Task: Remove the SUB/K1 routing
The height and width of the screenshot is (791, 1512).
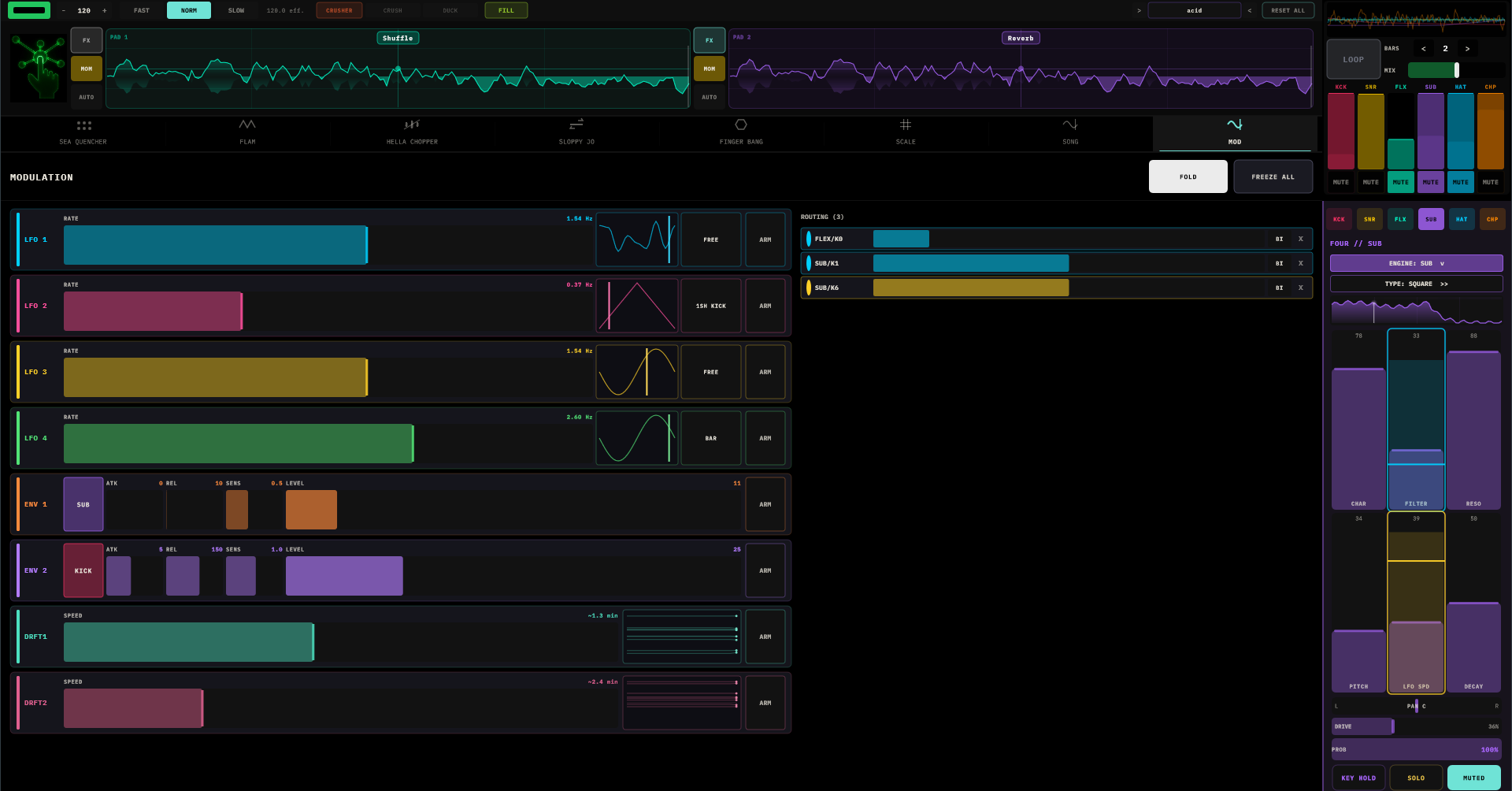Action: coord(1300,263)
